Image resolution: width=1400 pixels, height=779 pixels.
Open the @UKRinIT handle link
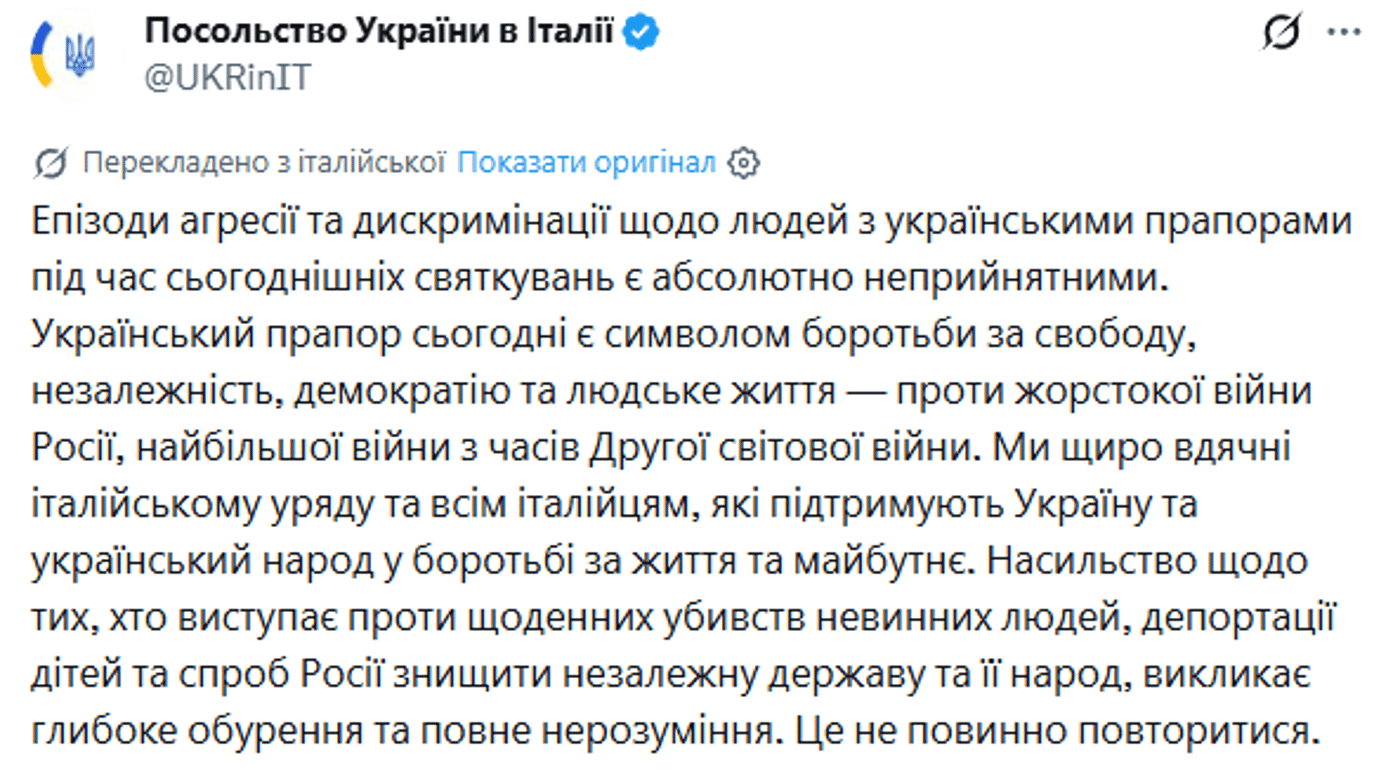227,78
